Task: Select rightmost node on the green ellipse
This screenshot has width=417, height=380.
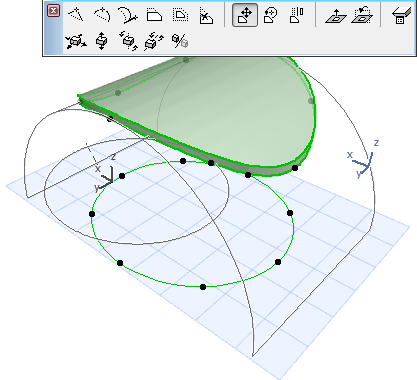Action: pos(290,213)
